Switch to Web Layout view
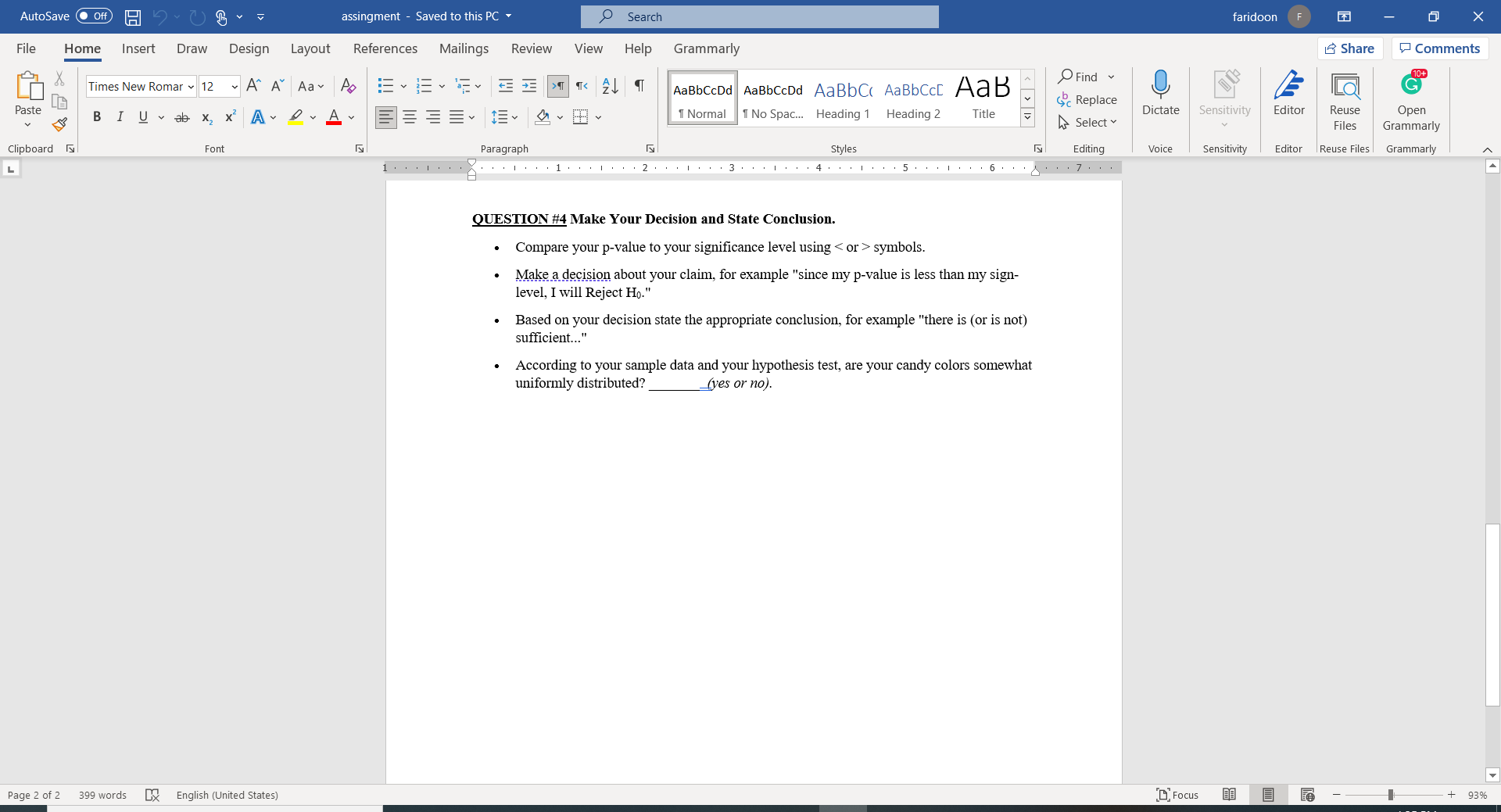This screenshot has height=812, width=1501. click(1307, 795)
